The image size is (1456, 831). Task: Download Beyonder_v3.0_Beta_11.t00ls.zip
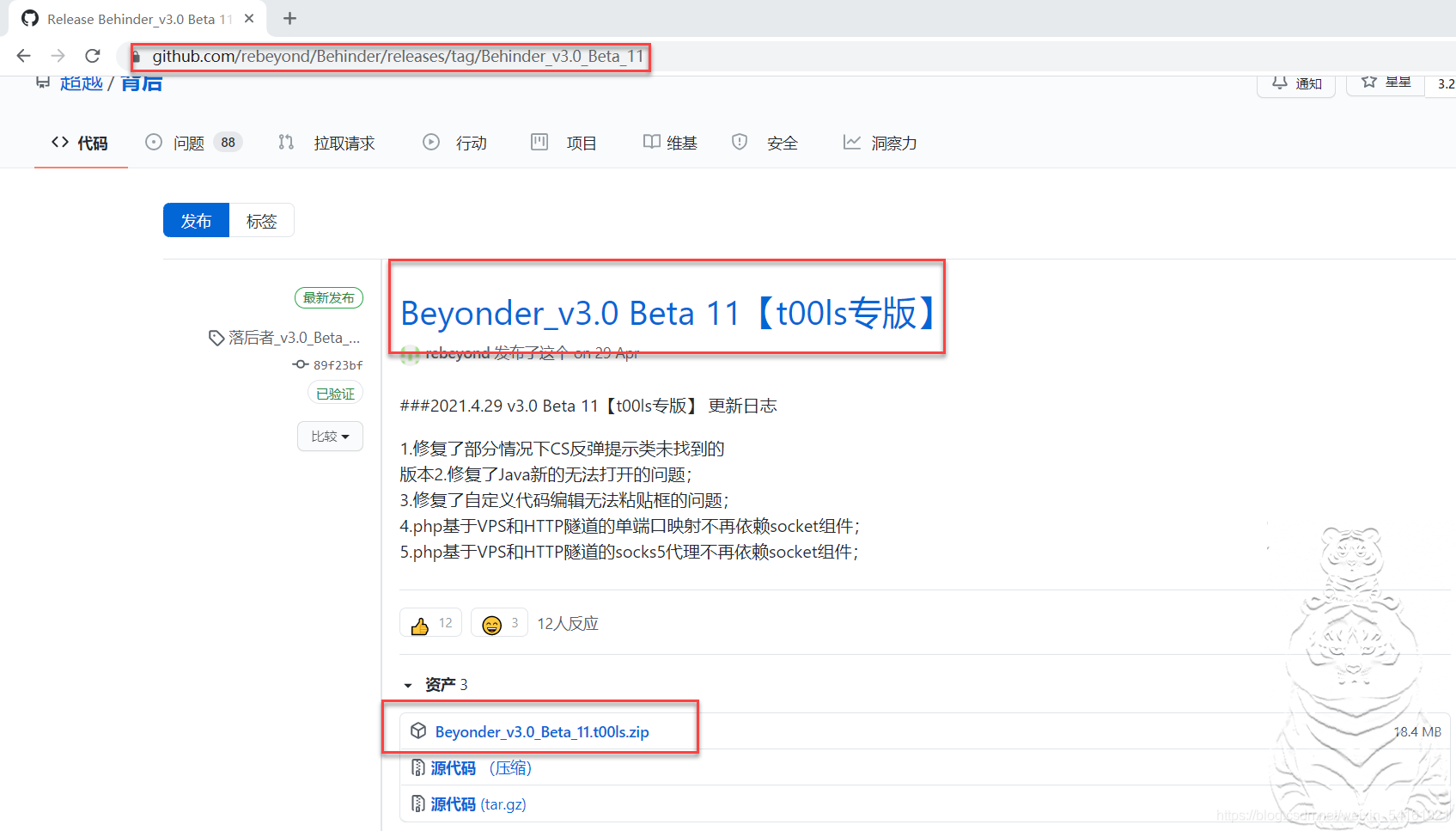(x=542, y=732)
